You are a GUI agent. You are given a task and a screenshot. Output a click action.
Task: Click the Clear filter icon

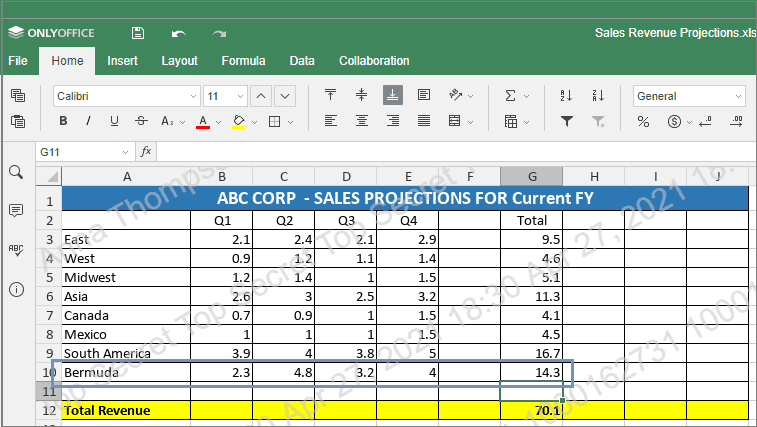[x=598, y=121]
